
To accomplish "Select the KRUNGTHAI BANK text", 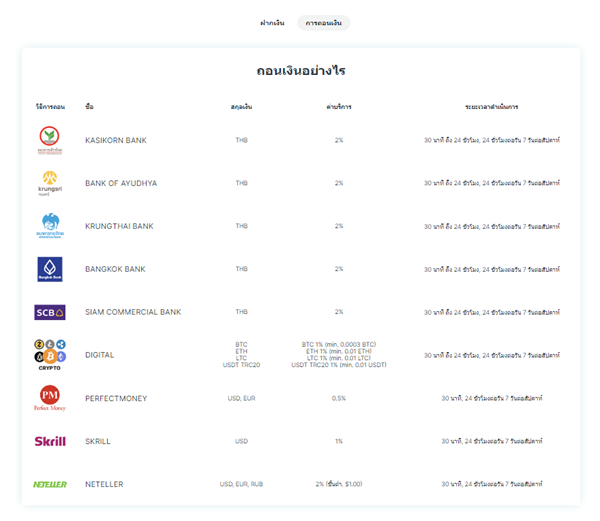I will pyautogui.click(x=119, y=226).
